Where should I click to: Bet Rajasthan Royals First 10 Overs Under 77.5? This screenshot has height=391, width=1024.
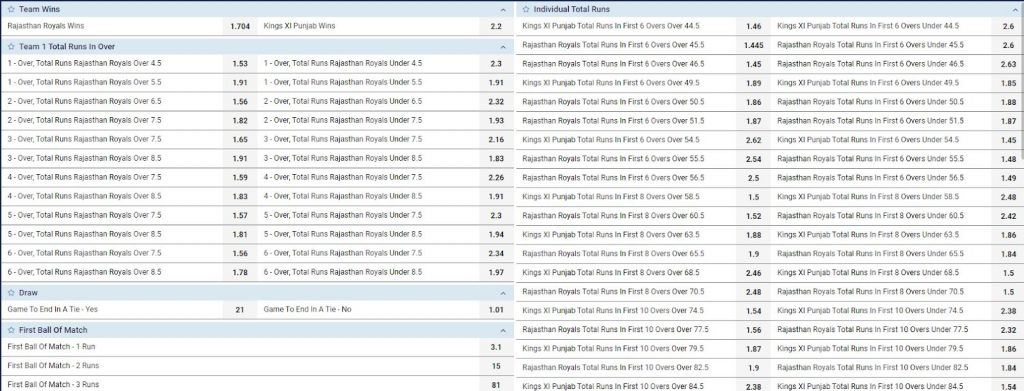pos(1008,330)
